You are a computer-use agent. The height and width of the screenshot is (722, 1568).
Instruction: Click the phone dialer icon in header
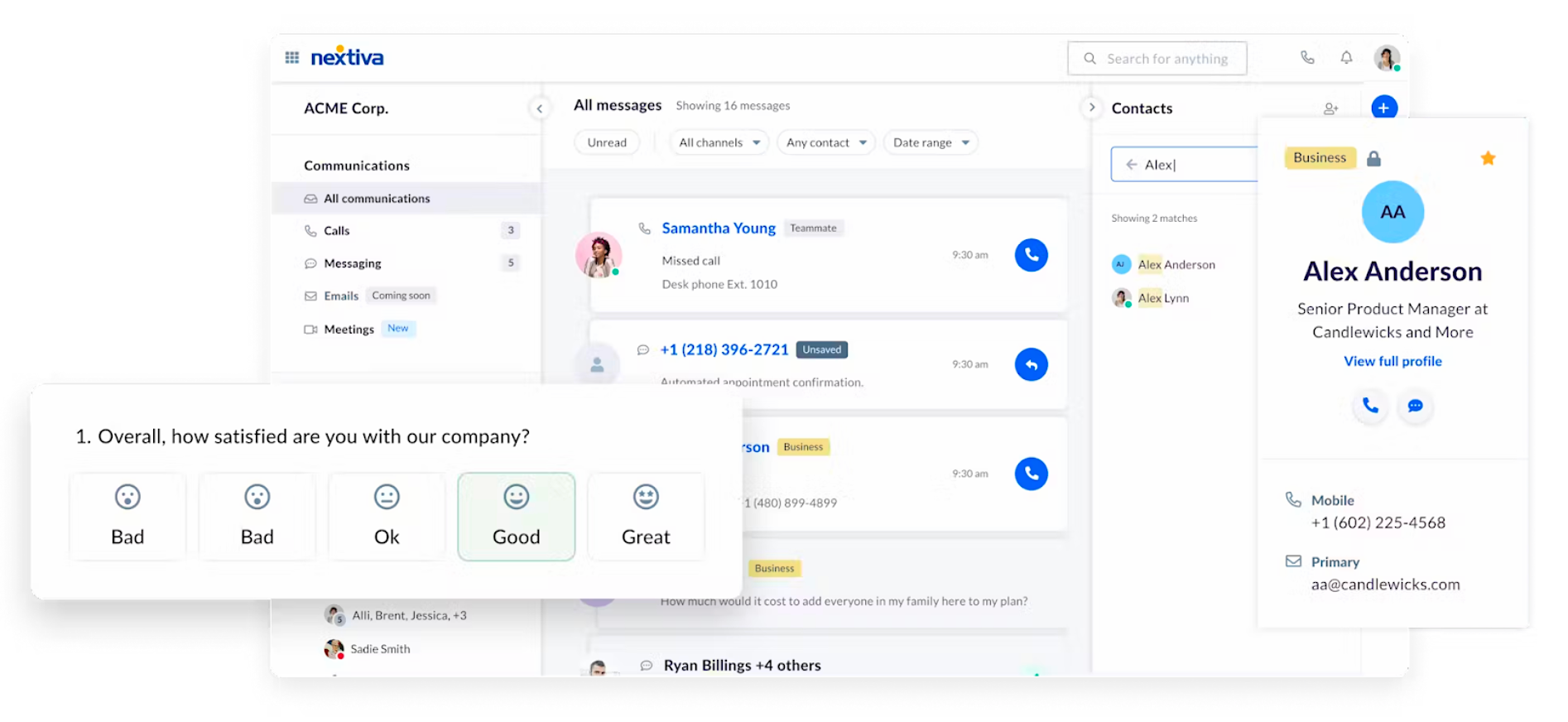[x=1307, y=58]
